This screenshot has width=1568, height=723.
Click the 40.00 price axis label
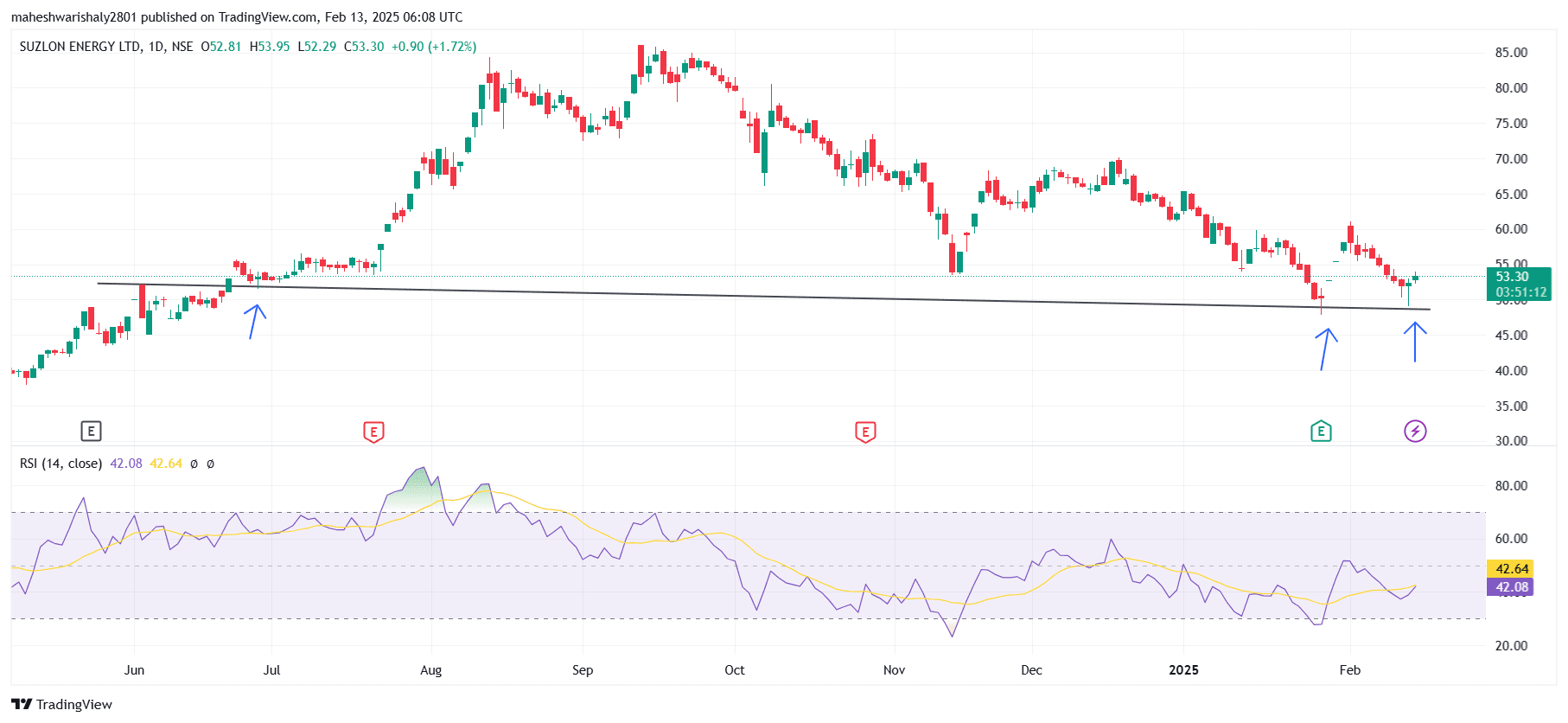[1511, 371]
